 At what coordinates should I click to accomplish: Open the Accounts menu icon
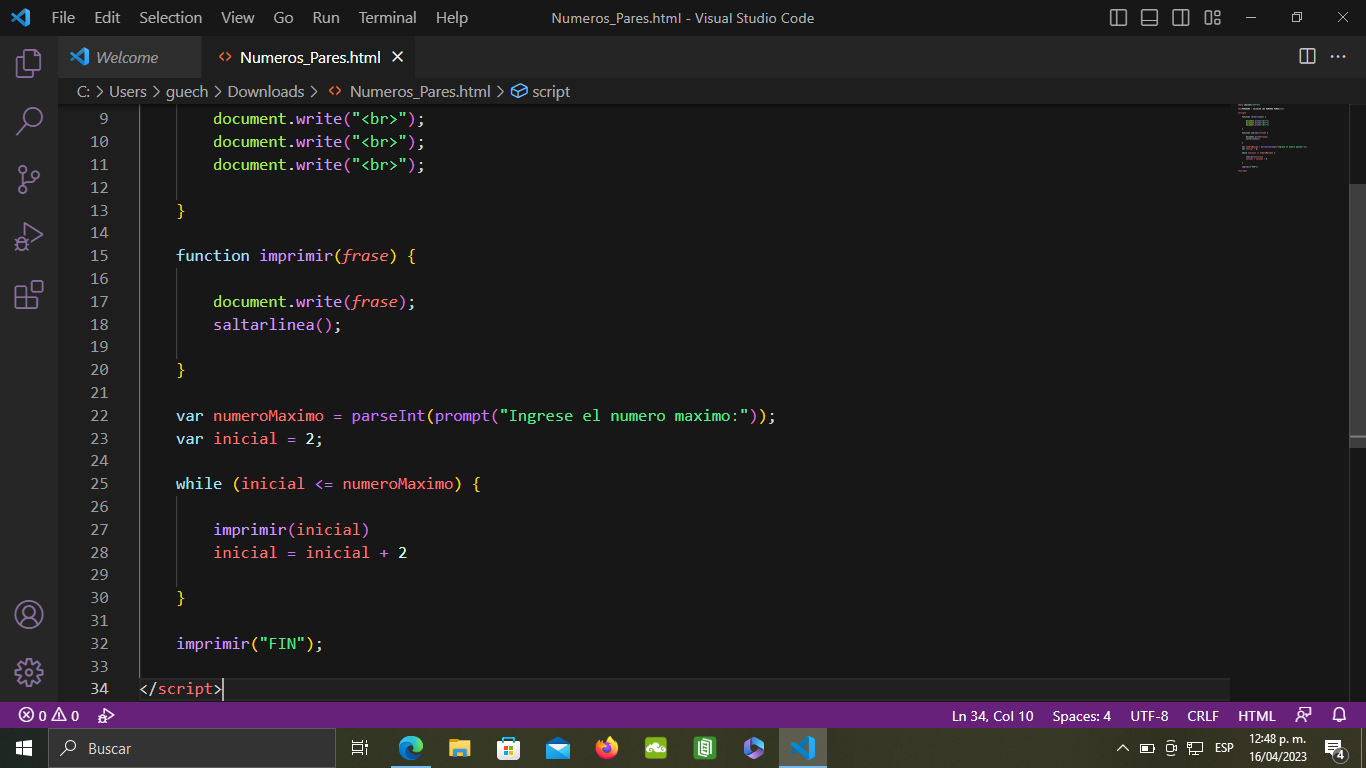pos(29,614)
